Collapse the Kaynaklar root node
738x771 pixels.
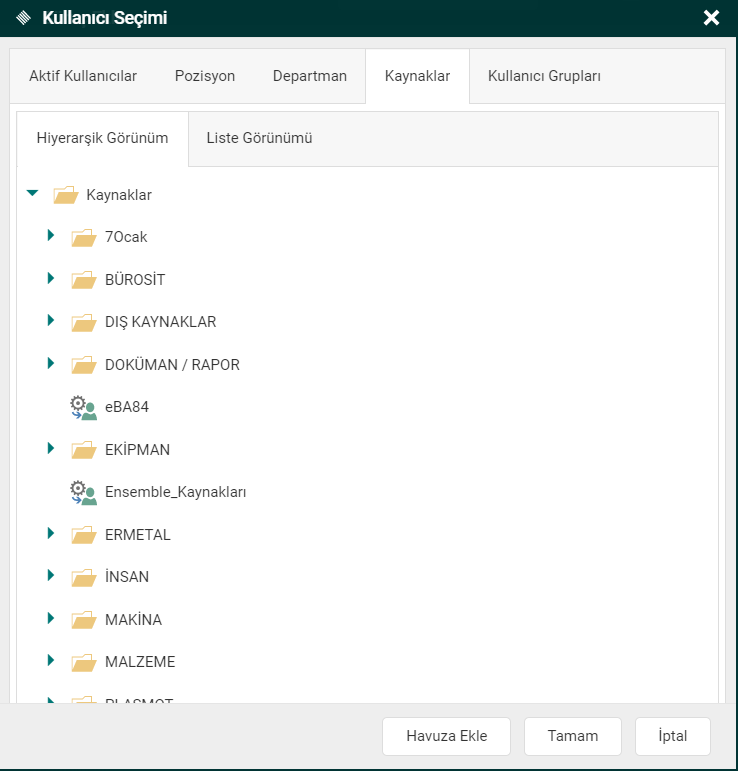(x=33, y=193)
